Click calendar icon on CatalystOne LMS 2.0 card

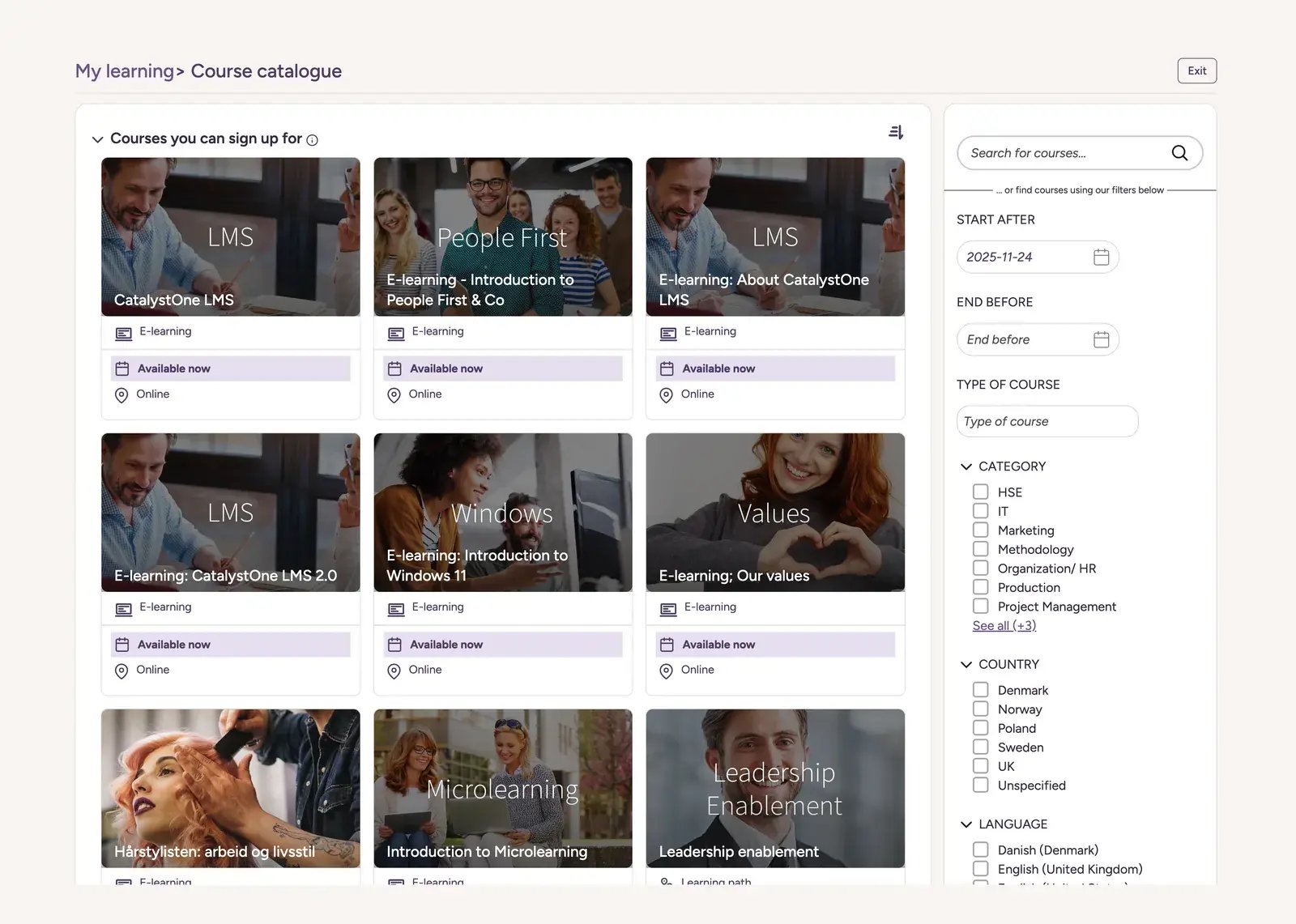pyautogui.click(x=122, y=645)
